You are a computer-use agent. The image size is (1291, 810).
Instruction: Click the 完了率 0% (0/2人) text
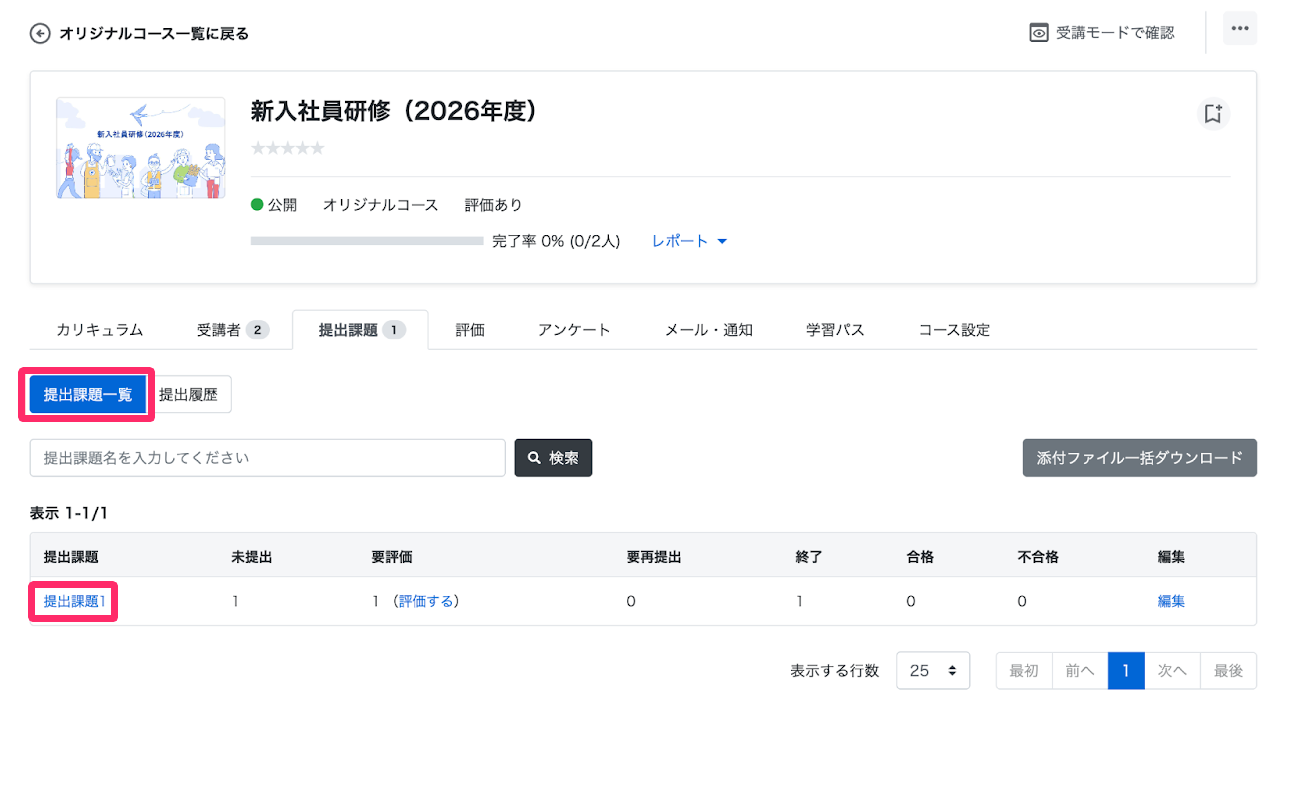coord(556,241)
